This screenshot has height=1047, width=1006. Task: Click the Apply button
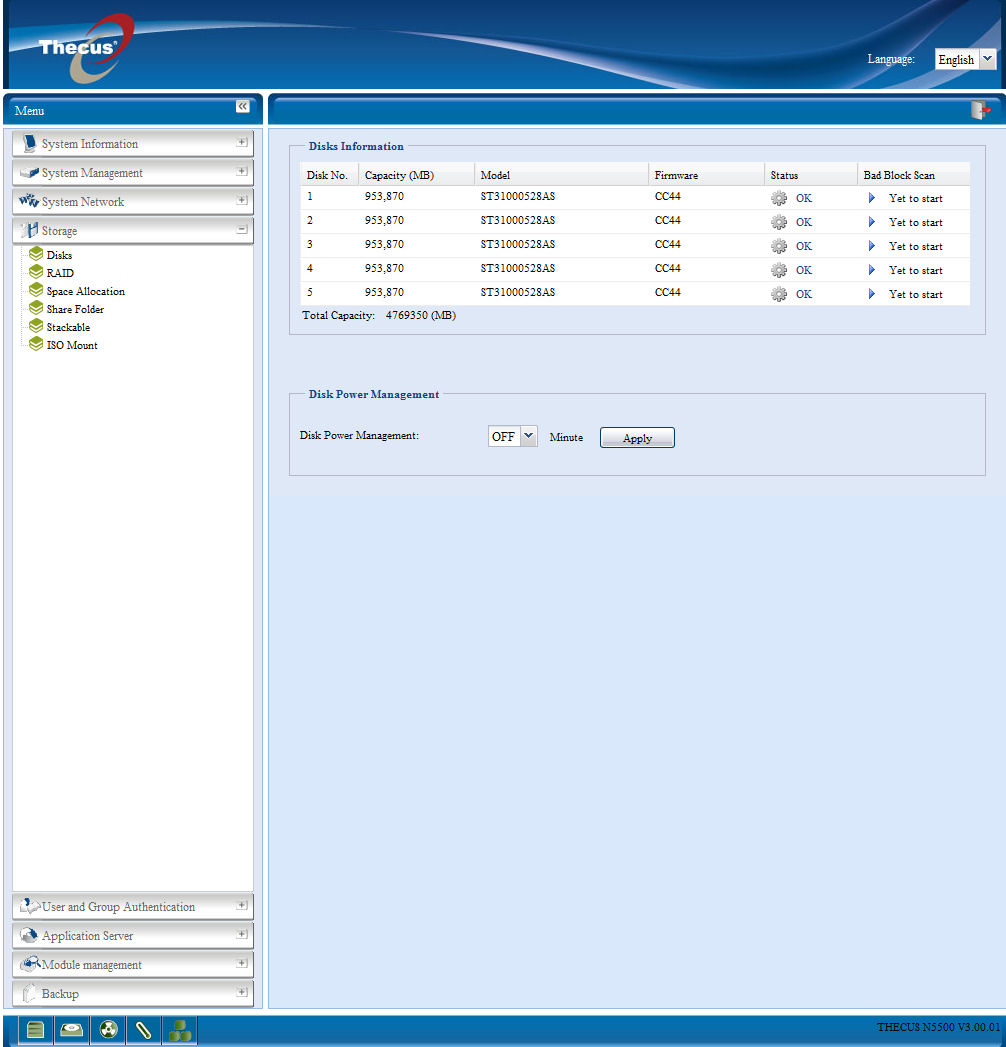[637, 438]
